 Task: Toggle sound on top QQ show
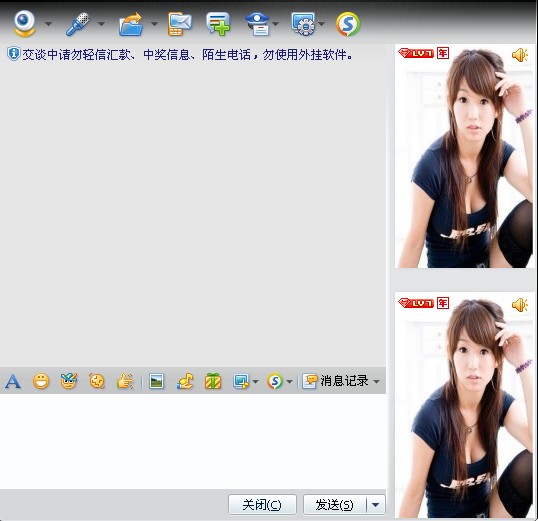point(520,55)
